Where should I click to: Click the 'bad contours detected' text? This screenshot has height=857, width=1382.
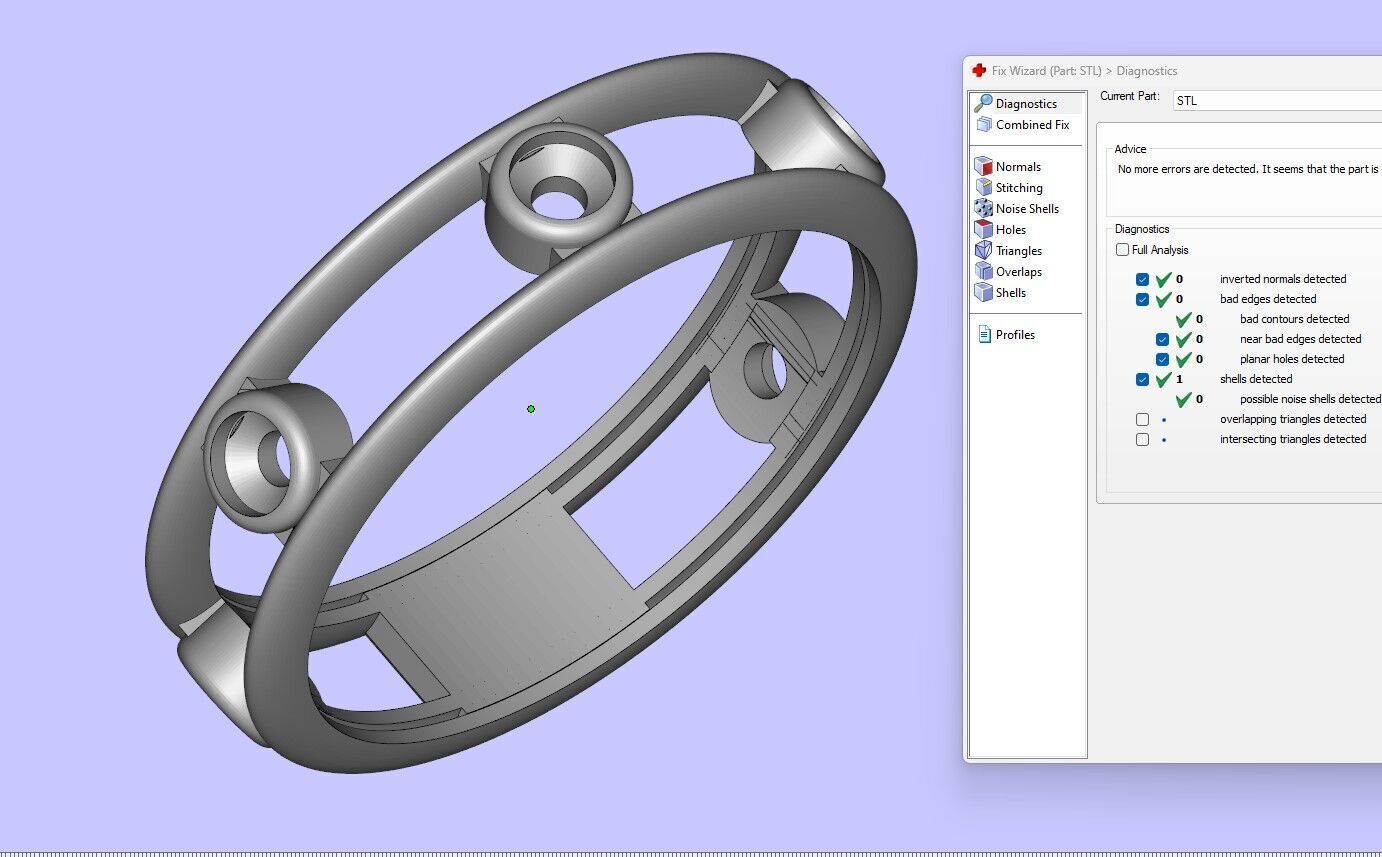tap(1294, 319)
